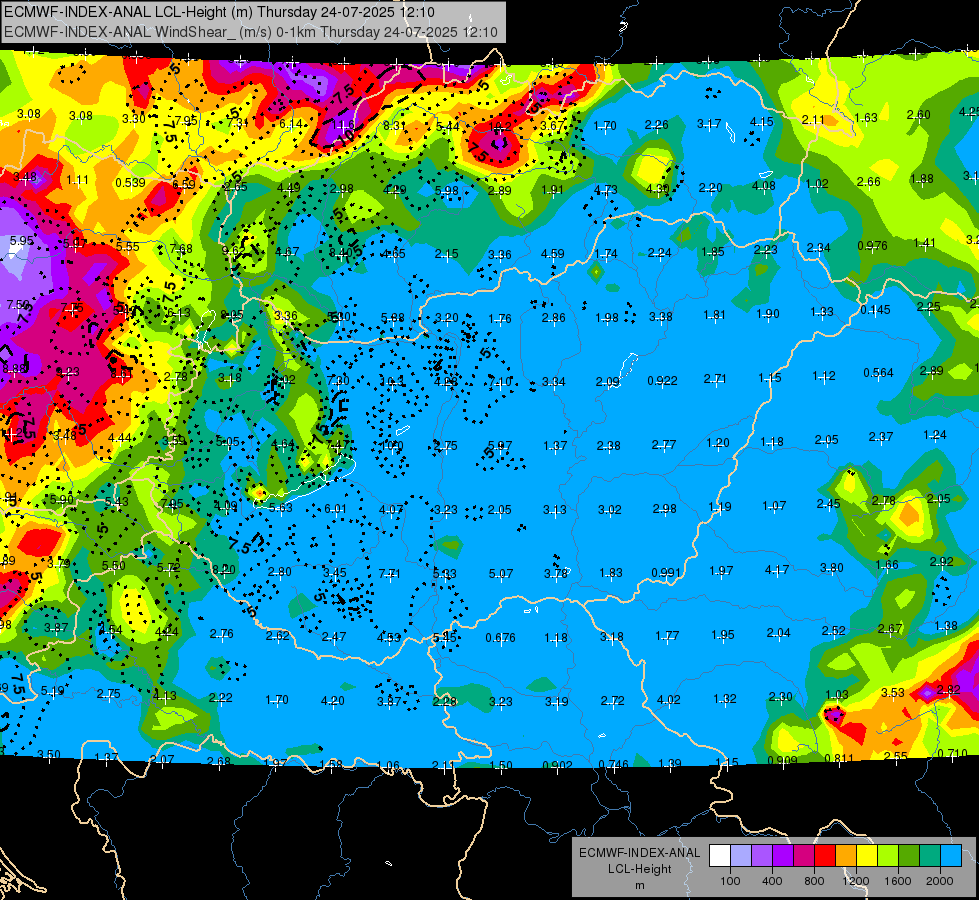Click the wind shear value 2.60
979x900 pixels.
(x=918, y=114)
